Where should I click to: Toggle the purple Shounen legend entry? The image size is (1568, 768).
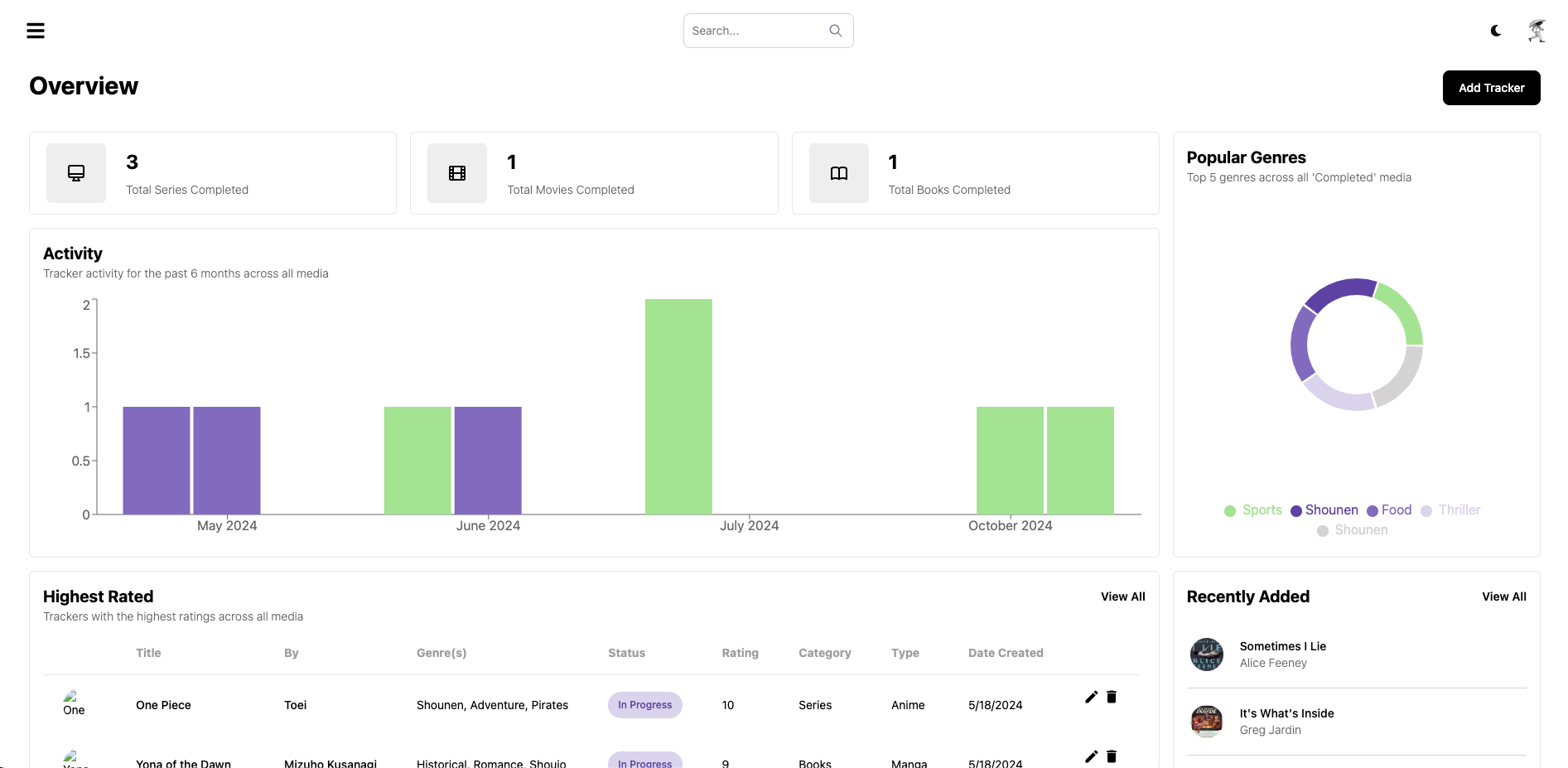[1324, 510]
